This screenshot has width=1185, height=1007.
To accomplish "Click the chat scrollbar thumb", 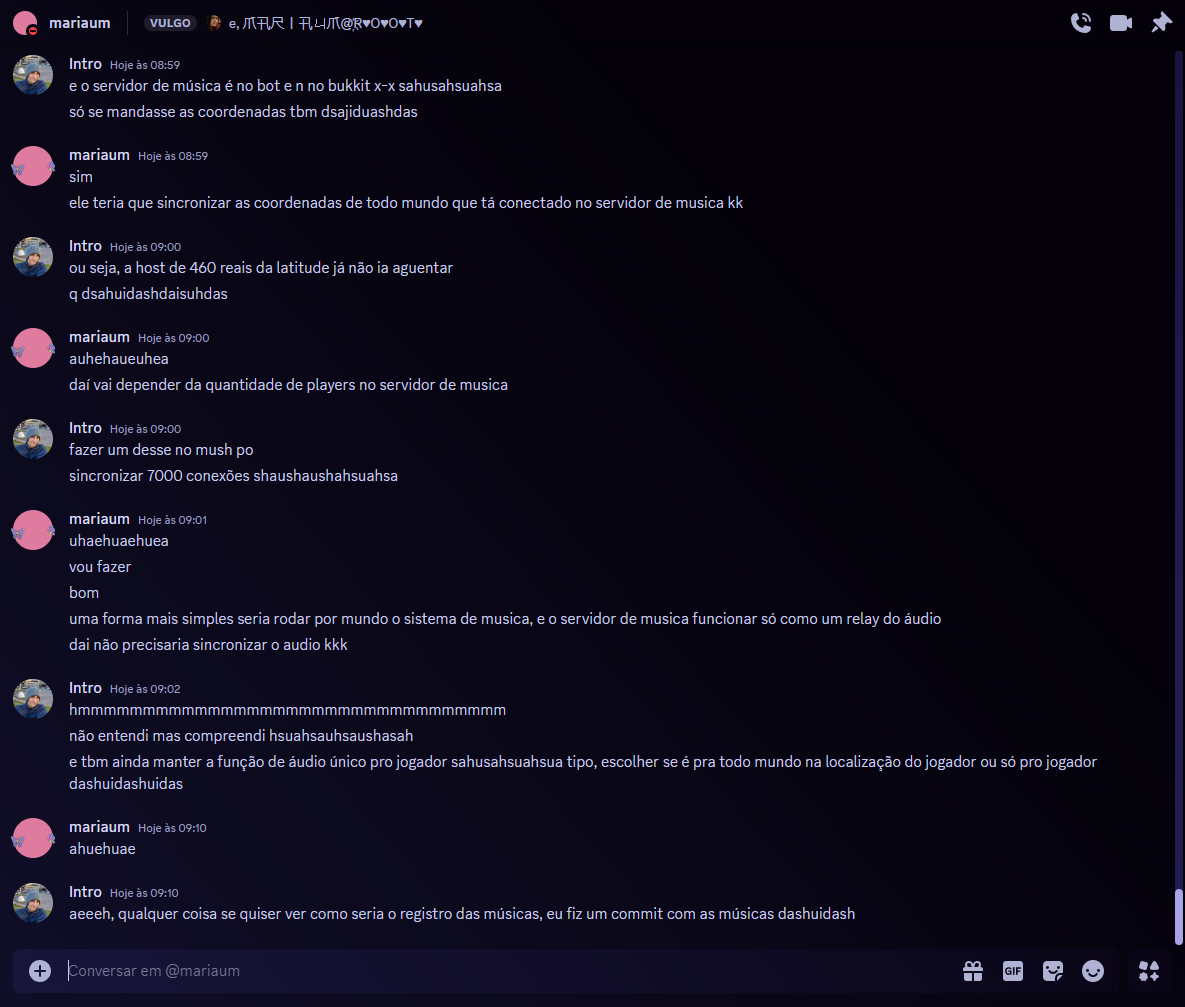I will click(1177, 917).
